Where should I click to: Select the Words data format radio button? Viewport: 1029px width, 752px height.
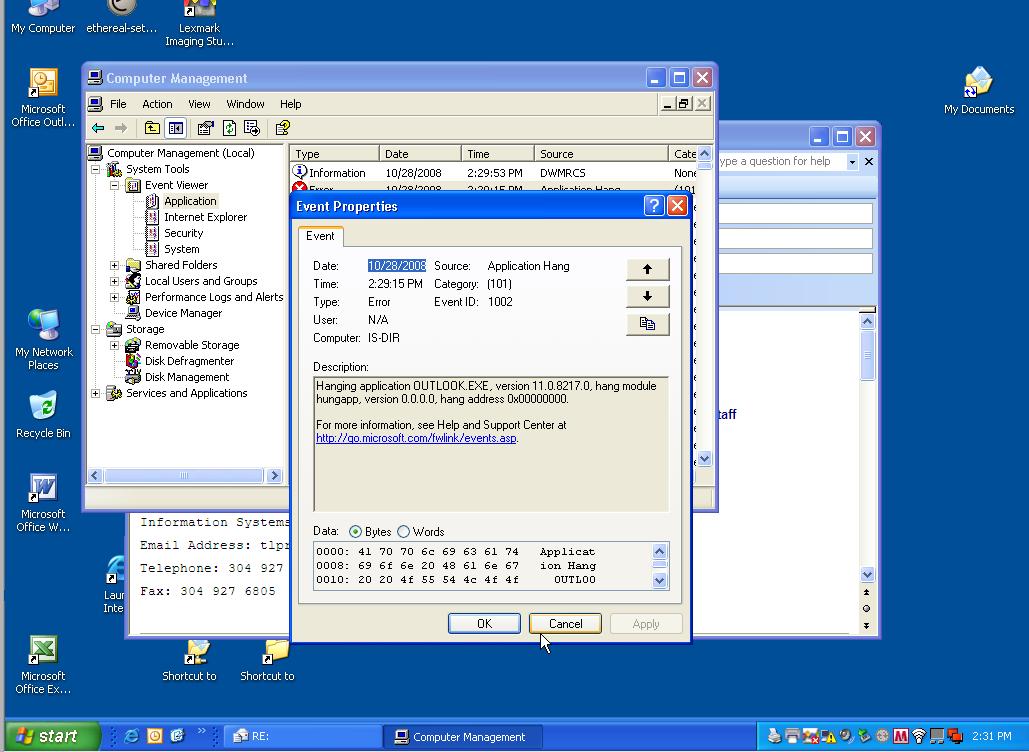(404, 532)
